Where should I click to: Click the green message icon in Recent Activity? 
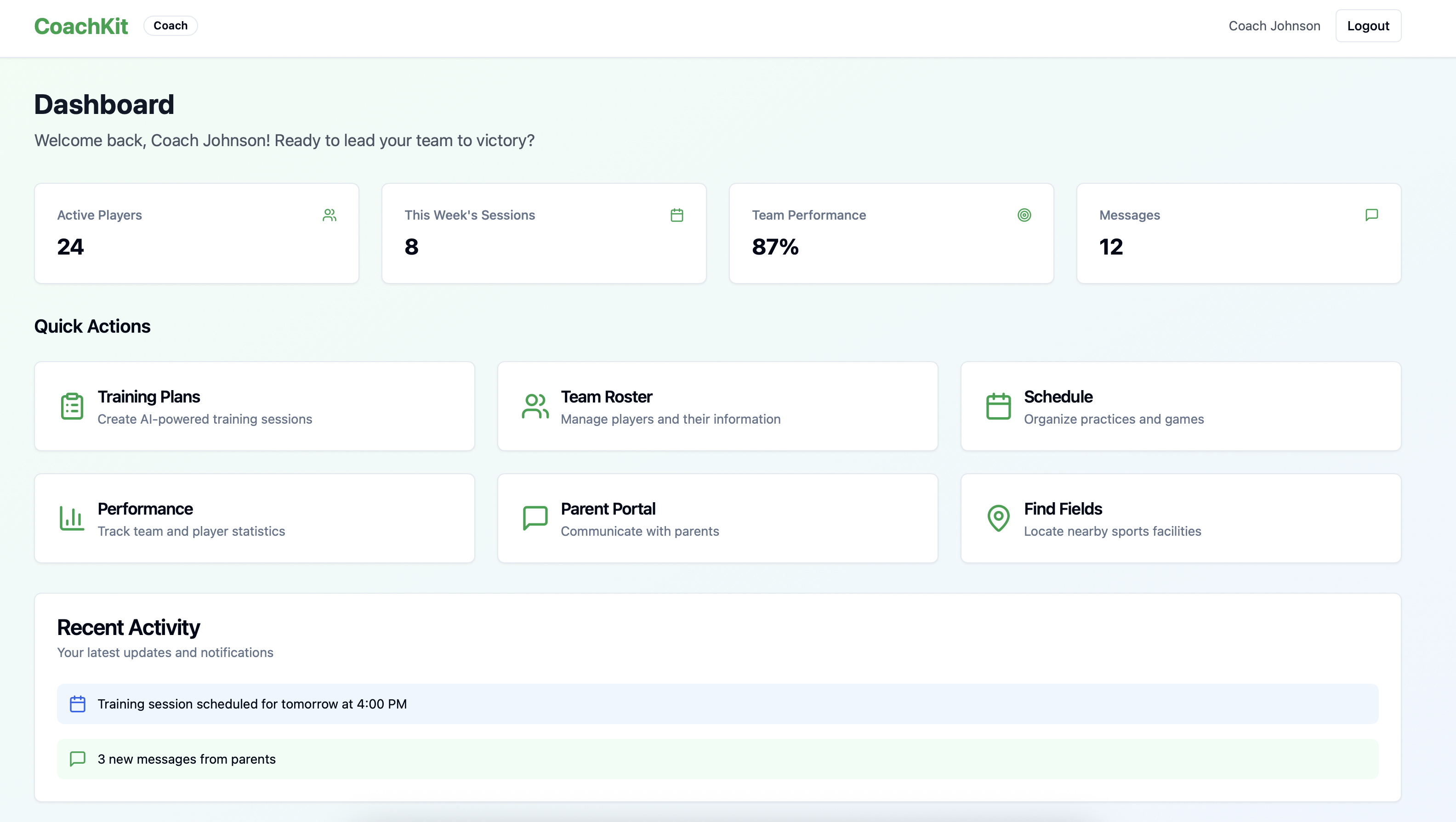coord(77,759)
